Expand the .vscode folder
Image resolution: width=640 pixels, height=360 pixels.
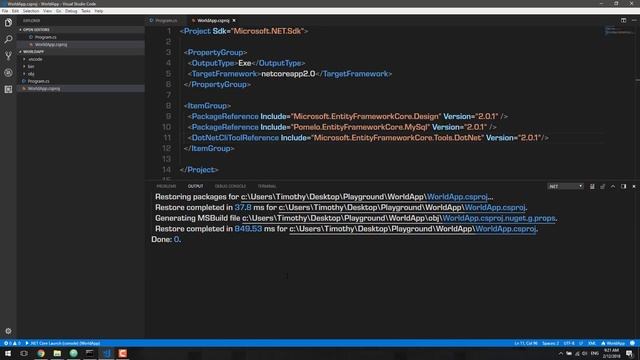(x=35, y=59)
